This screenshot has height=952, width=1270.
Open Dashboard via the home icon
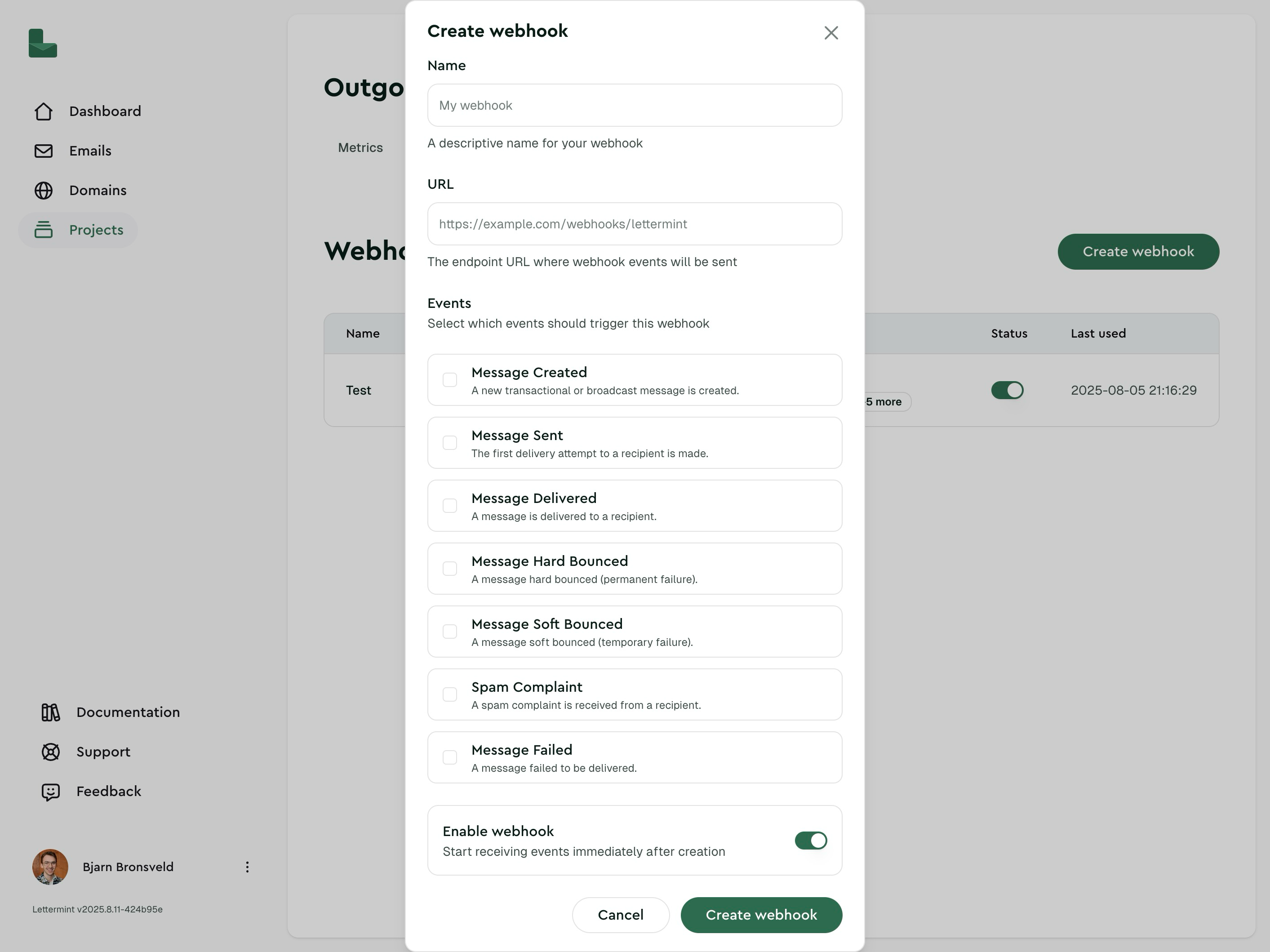tap(44, 111)
